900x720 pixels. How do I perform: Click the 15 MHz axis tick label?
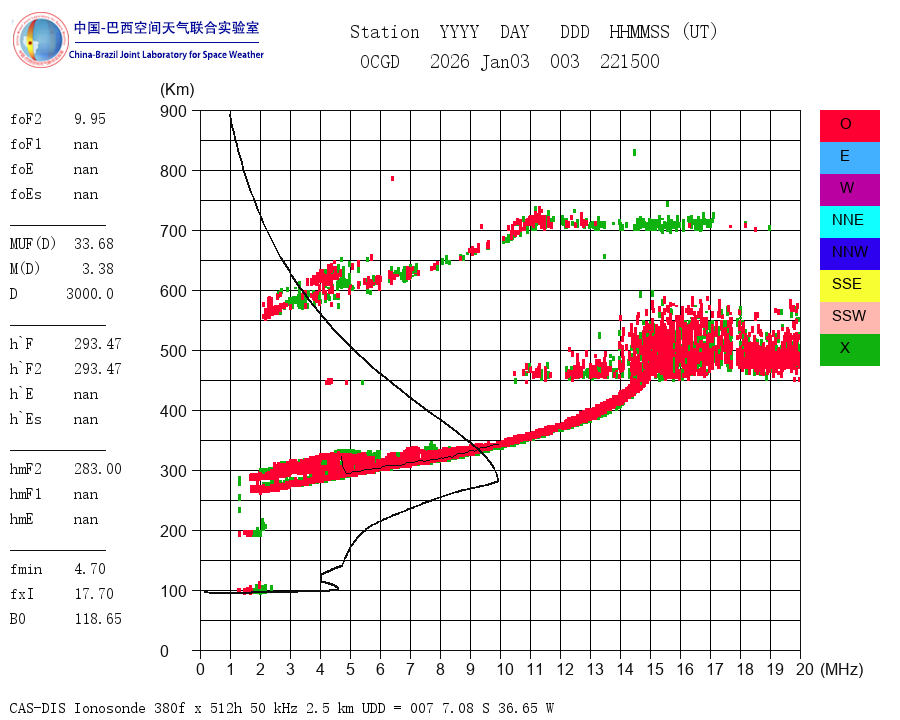click(655, 669)
